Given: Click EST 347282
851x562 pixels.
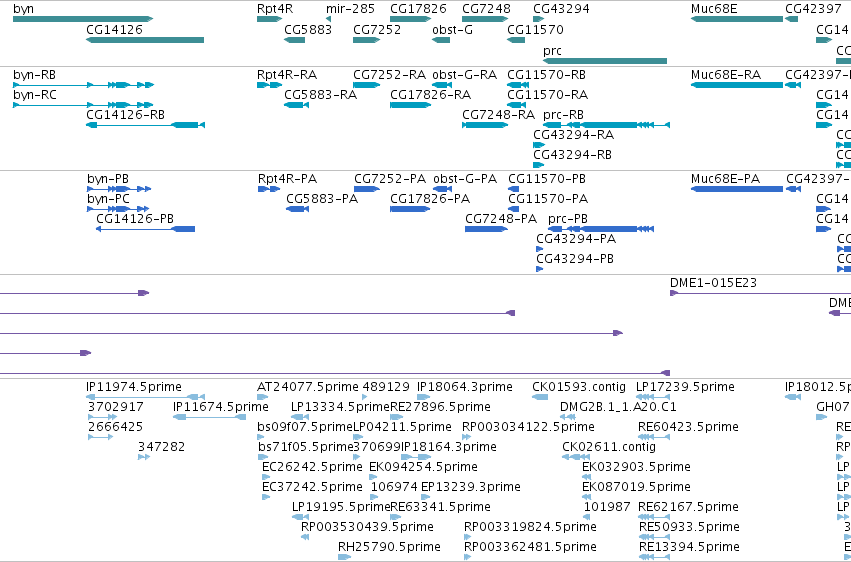Looking at the screenshot, I should [x=144, y=457].
